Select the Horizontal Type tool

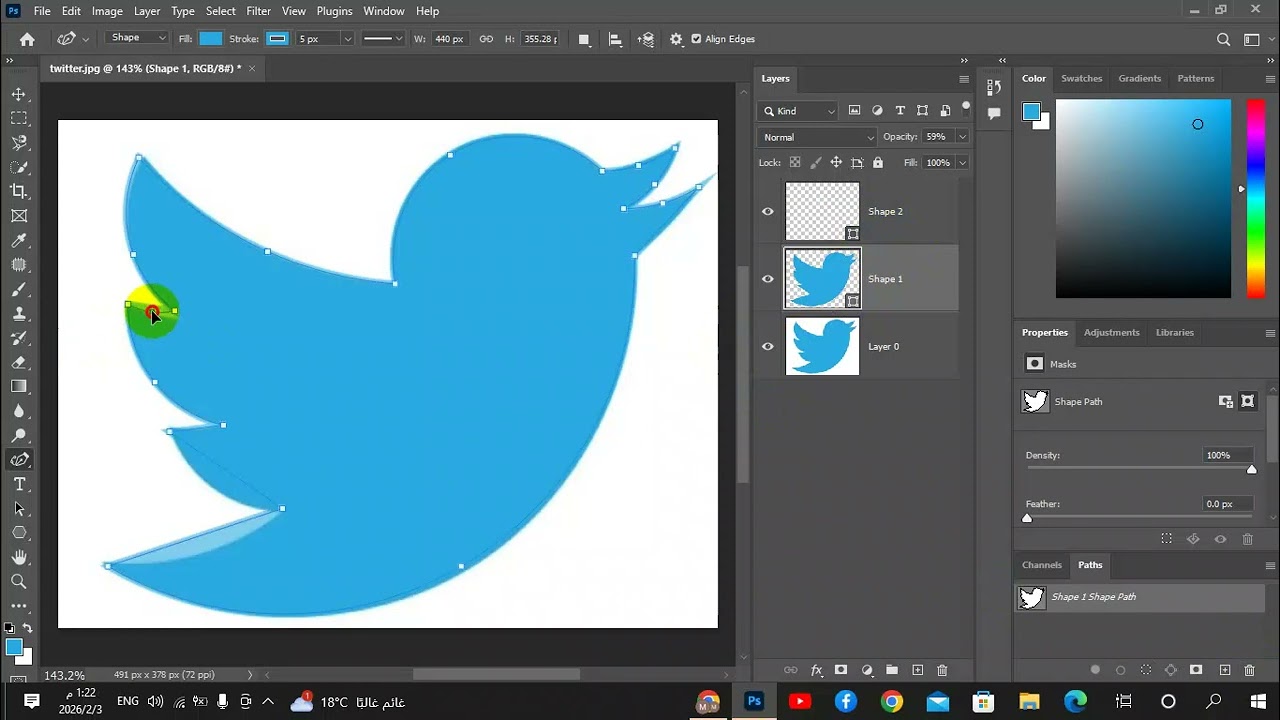pyautogui.click(x=19, y=484)
